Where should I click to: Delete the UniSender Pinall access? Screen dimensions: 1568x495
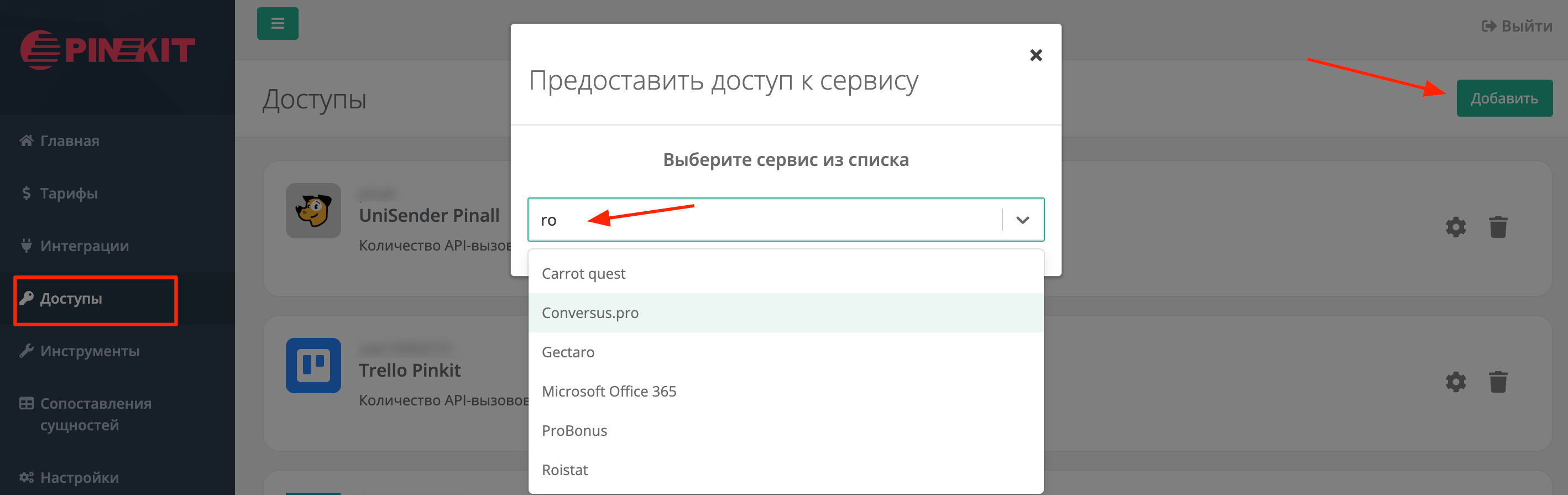(x=1498, y=227)
